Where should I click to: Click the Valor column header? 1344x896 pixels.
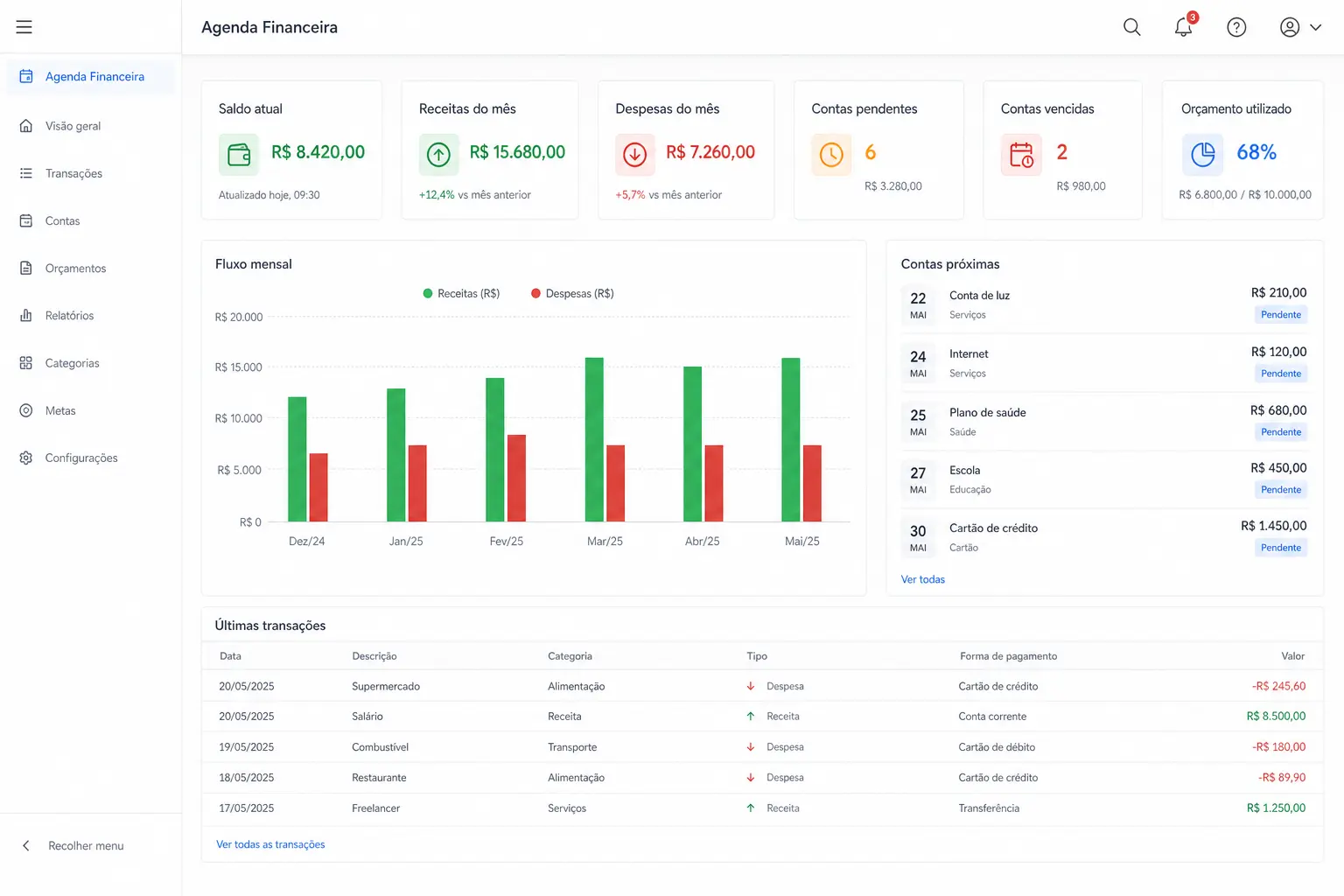click(x=1292, y=656)
